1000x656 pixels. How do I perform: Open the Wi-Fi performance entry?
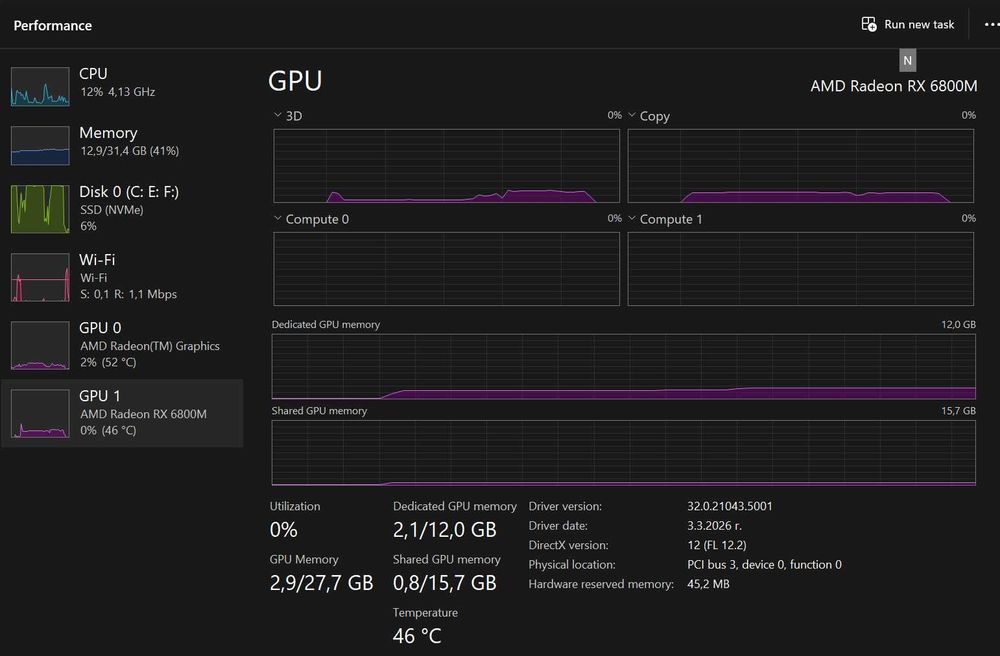point(122,277)
